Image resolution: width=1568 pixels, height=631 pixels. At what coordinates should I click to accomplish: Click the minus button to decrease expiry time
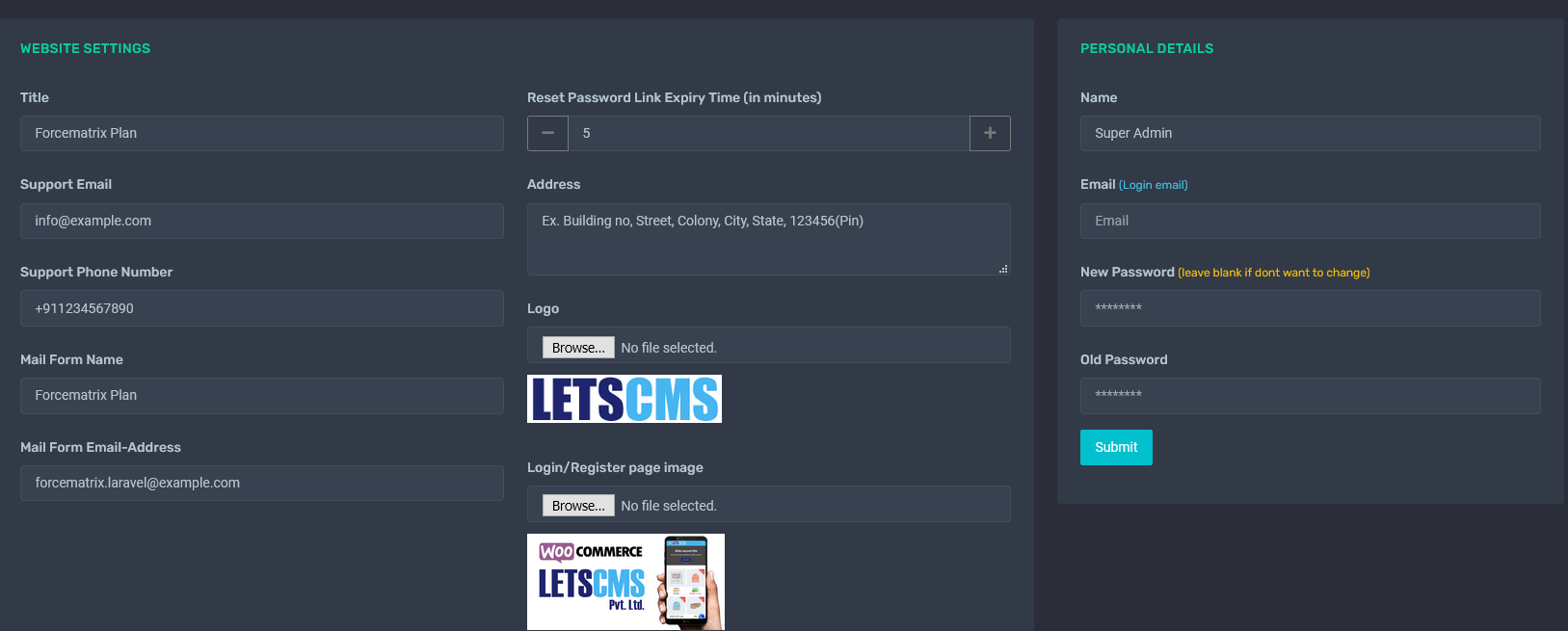pyautogui.click(x=547, y=133)
